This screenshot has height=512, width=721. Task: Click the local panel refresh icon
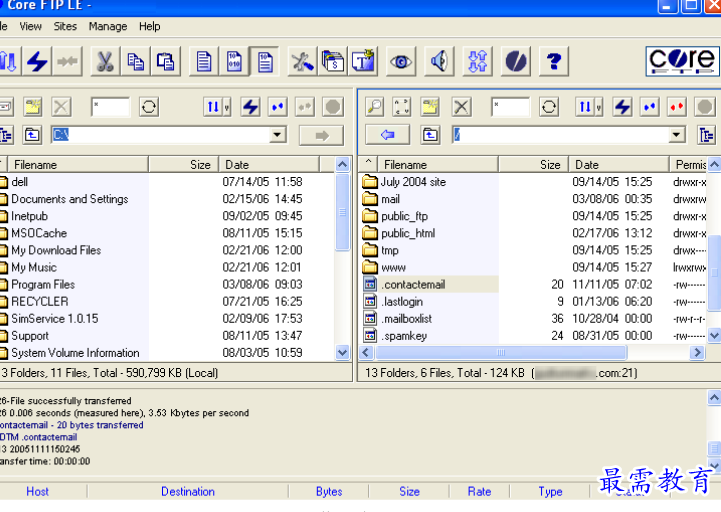click(149, 107)
